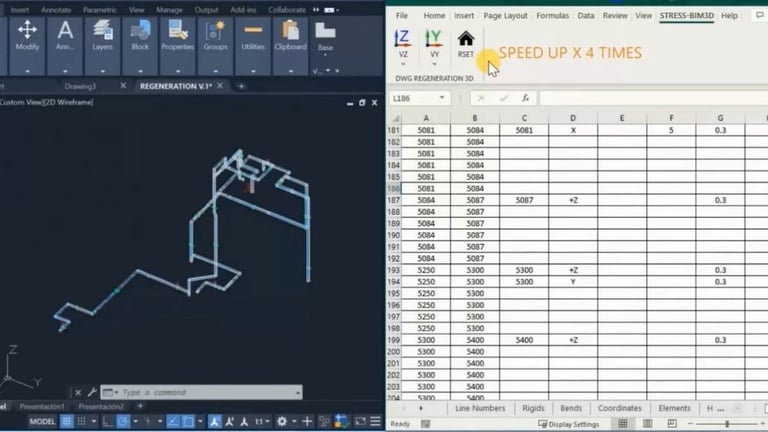The height and width of the screenshot is (432, 768).
Task: Adjust the Excel zoom slider handle
Action: [727, 424]
